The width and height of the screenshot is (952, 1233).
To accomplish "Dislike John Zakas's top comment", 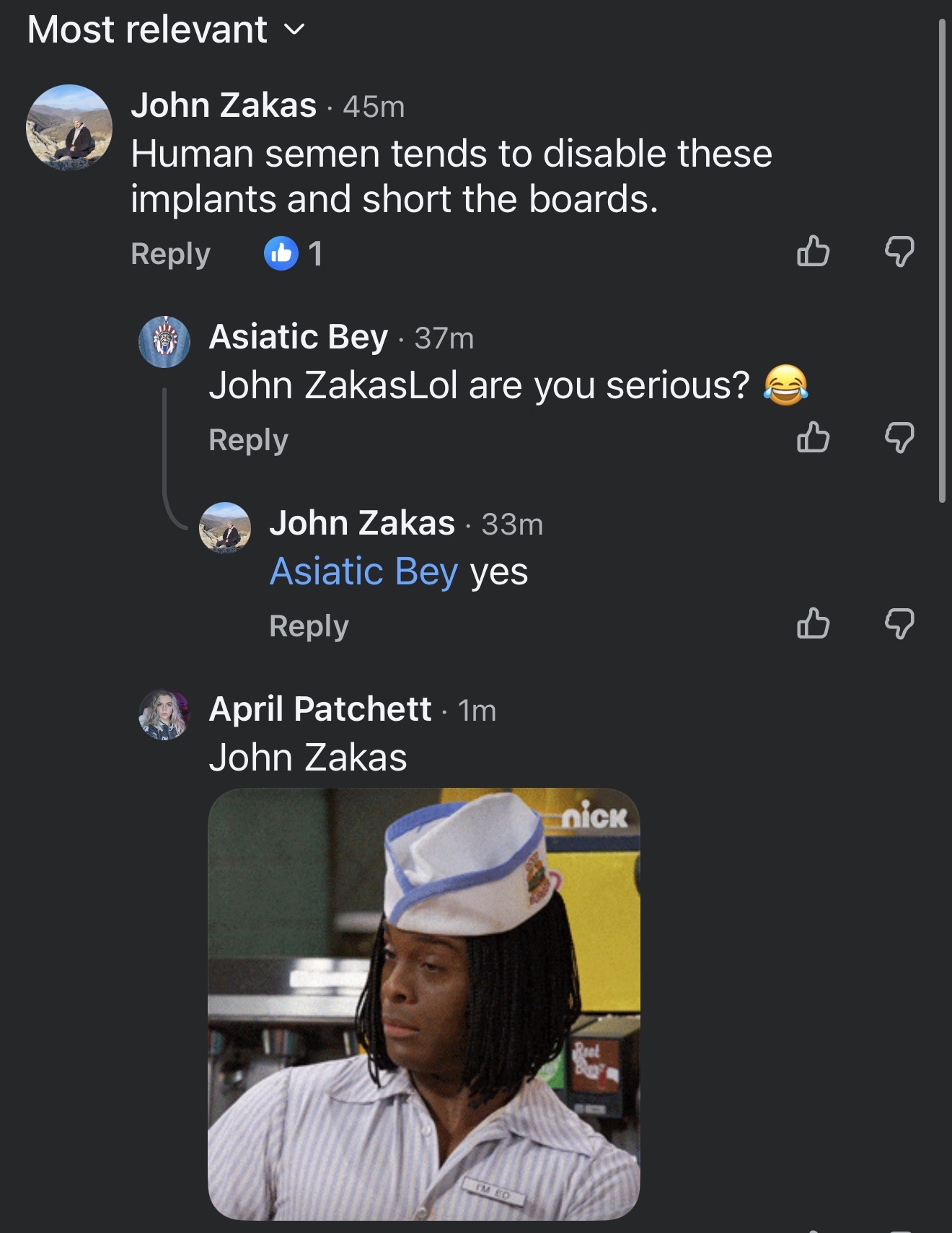I will click(x=899, y=252).
